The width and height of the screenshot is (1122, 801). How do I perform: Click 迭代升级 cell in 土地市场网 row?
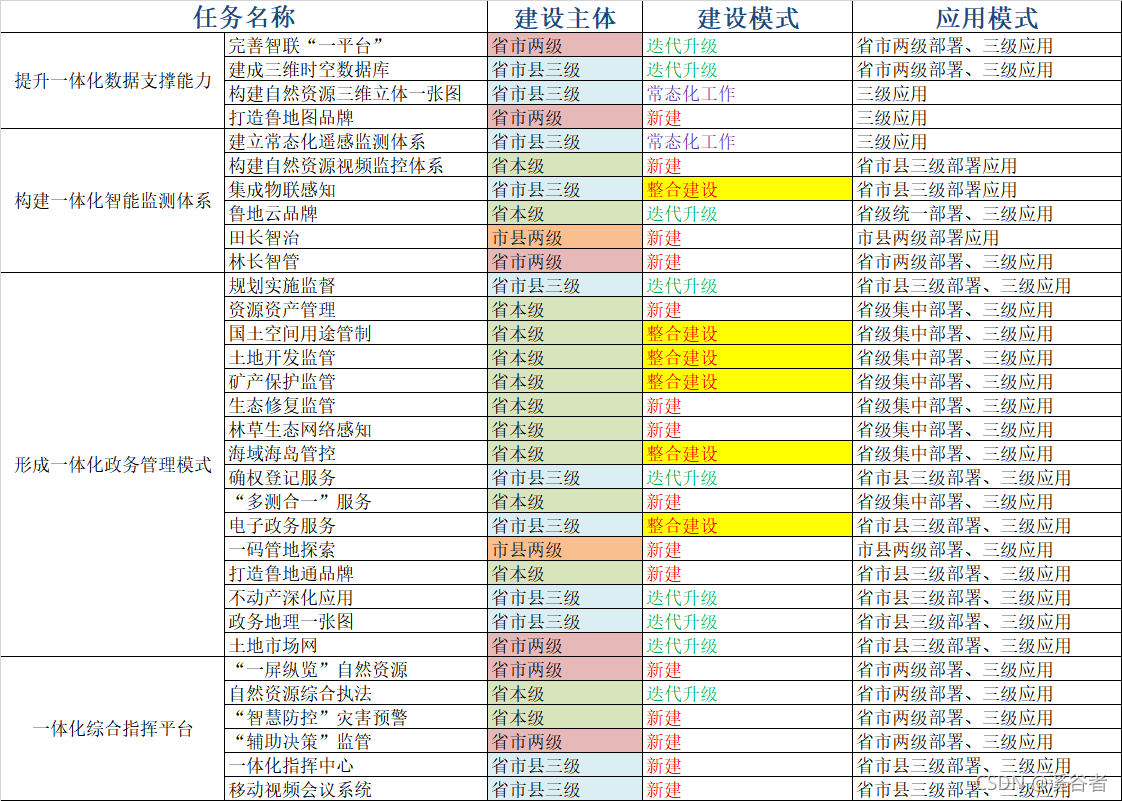(747, 645)
